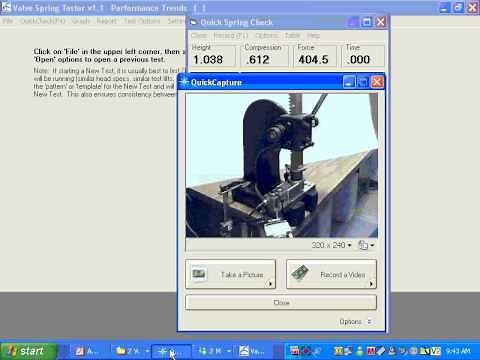The width and height of the screenshot is (480, 360).
Task: Click the instruction text about File menu
Action: click(109, 55)
